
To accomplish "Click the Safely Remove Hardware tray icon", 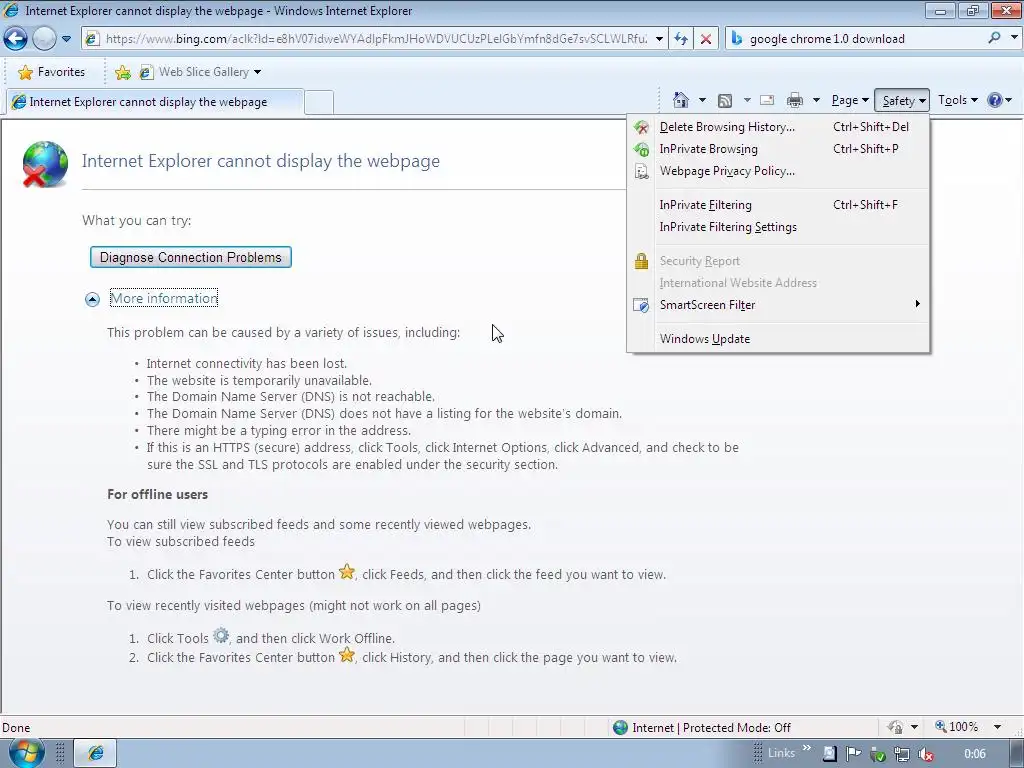I will (x=878, y=754).
